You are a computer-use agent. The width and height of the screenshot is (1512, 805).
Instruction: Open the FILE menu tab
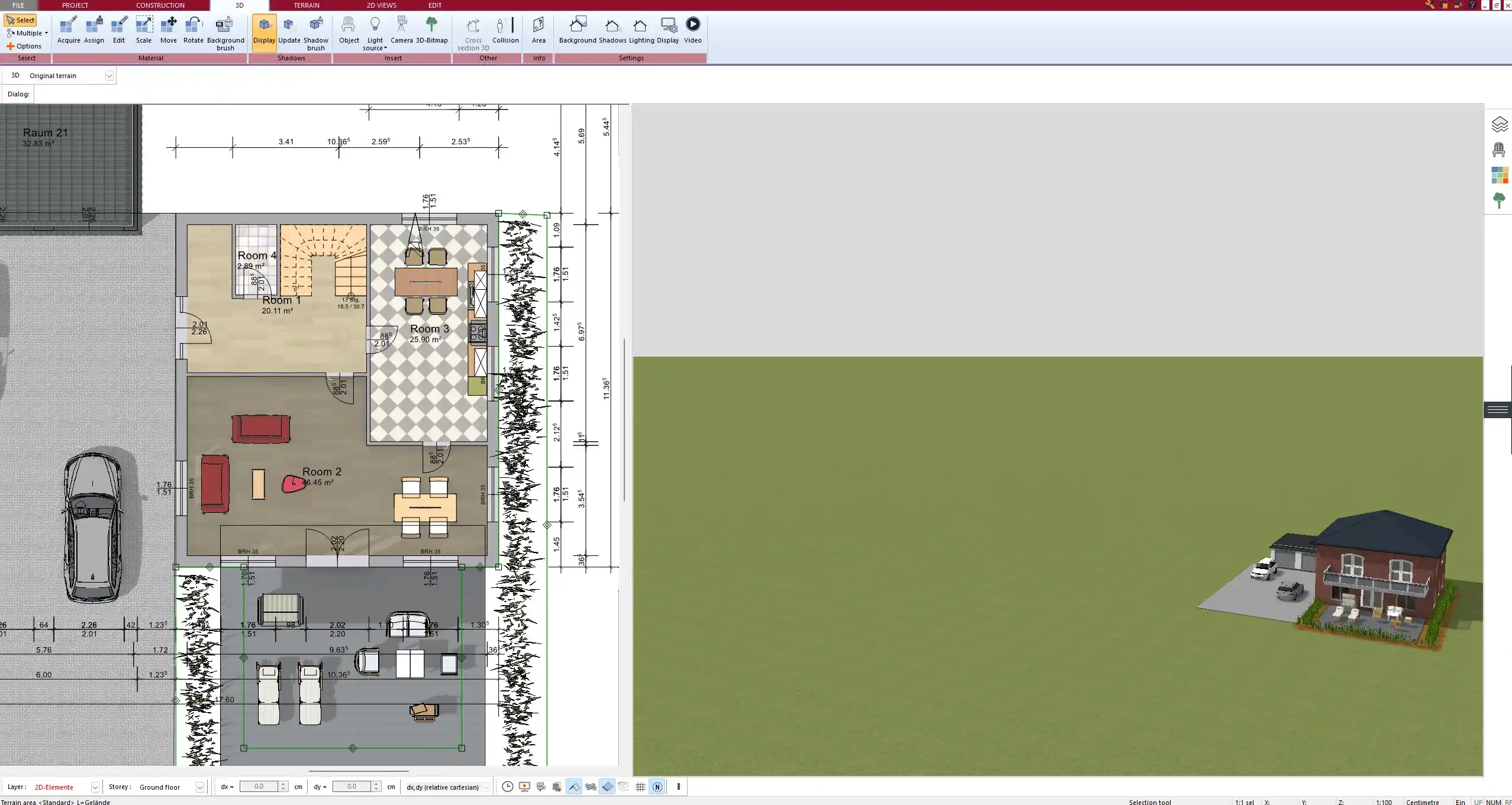(18, 5)
